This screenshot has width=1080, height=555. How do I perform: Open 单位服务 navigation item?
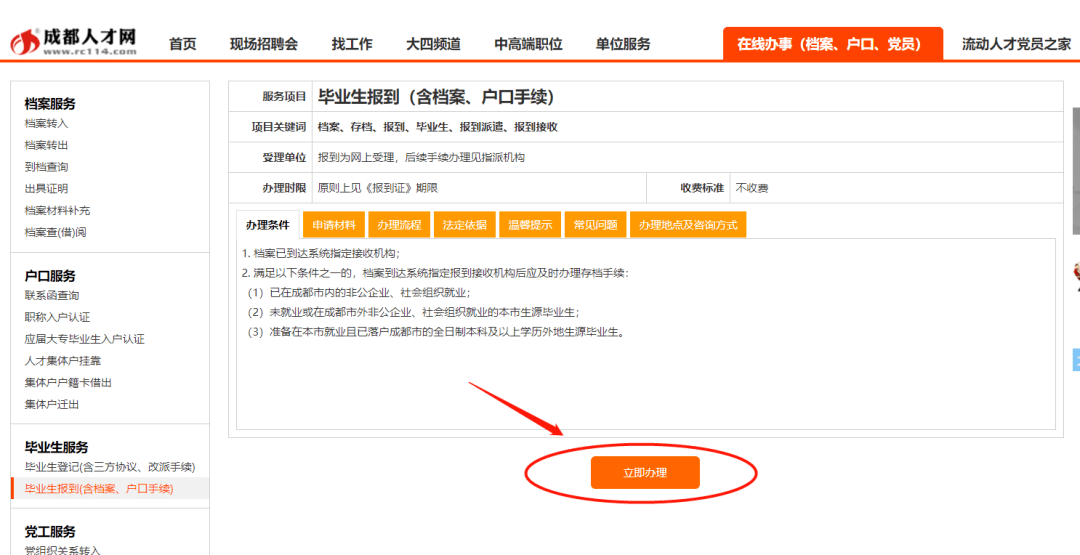click(623, 44)
